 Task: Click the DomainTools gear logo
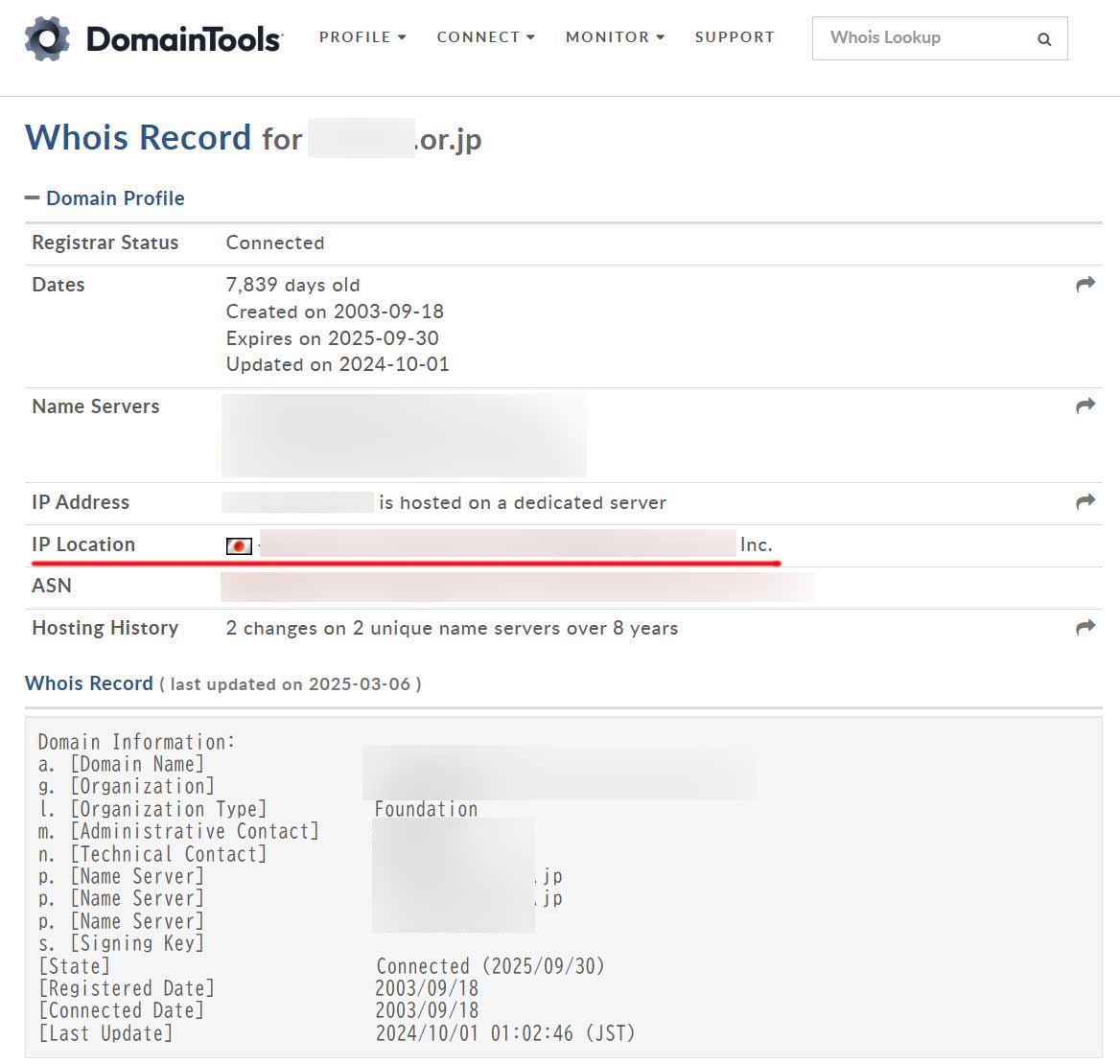click(x=47, y=38)
